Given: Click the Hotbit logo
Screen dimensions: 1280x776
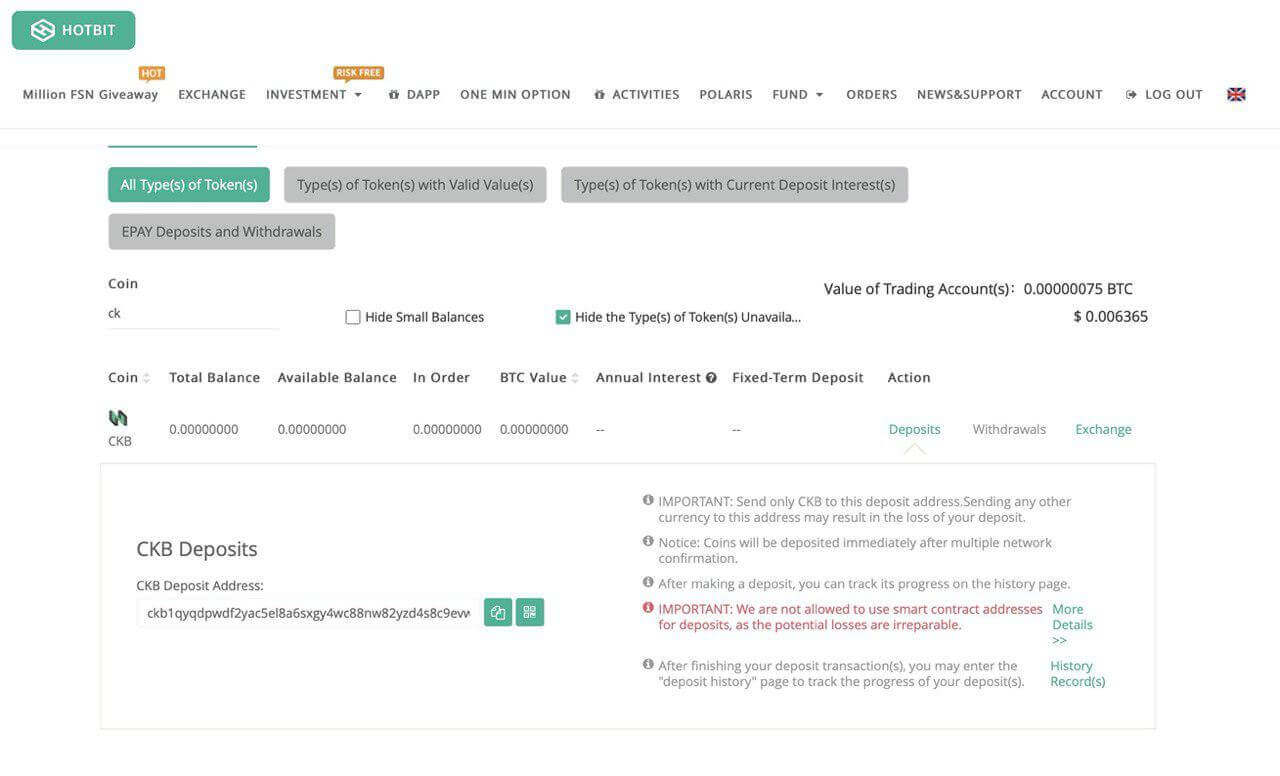Looking at the screenshot, I should [x=73, y=30].
